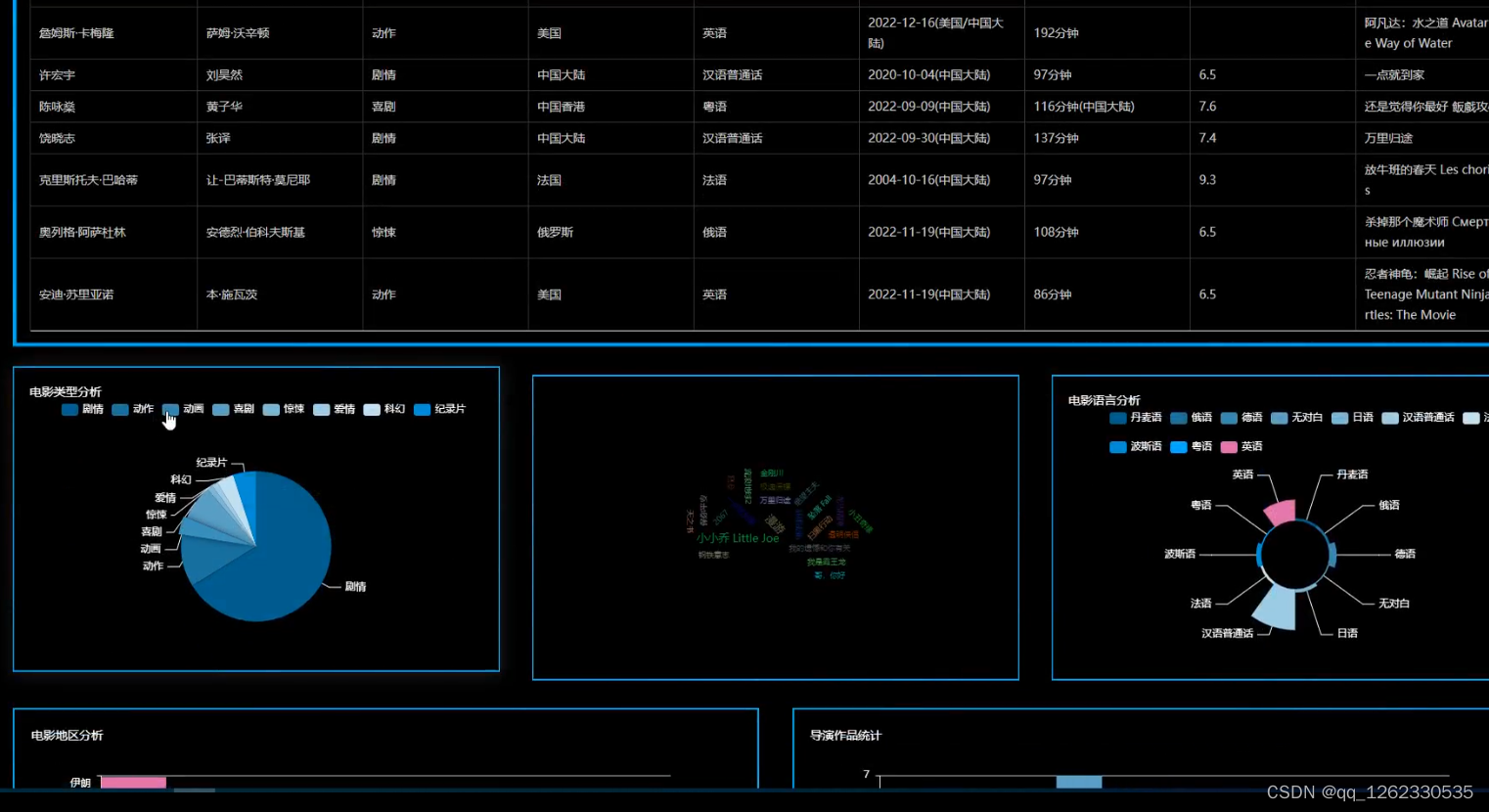The height and width of the screenshot is (812, 1489).
Task: Toggle 剧情 legend in 电影类型分析 chart
Action: pos(82,409)
